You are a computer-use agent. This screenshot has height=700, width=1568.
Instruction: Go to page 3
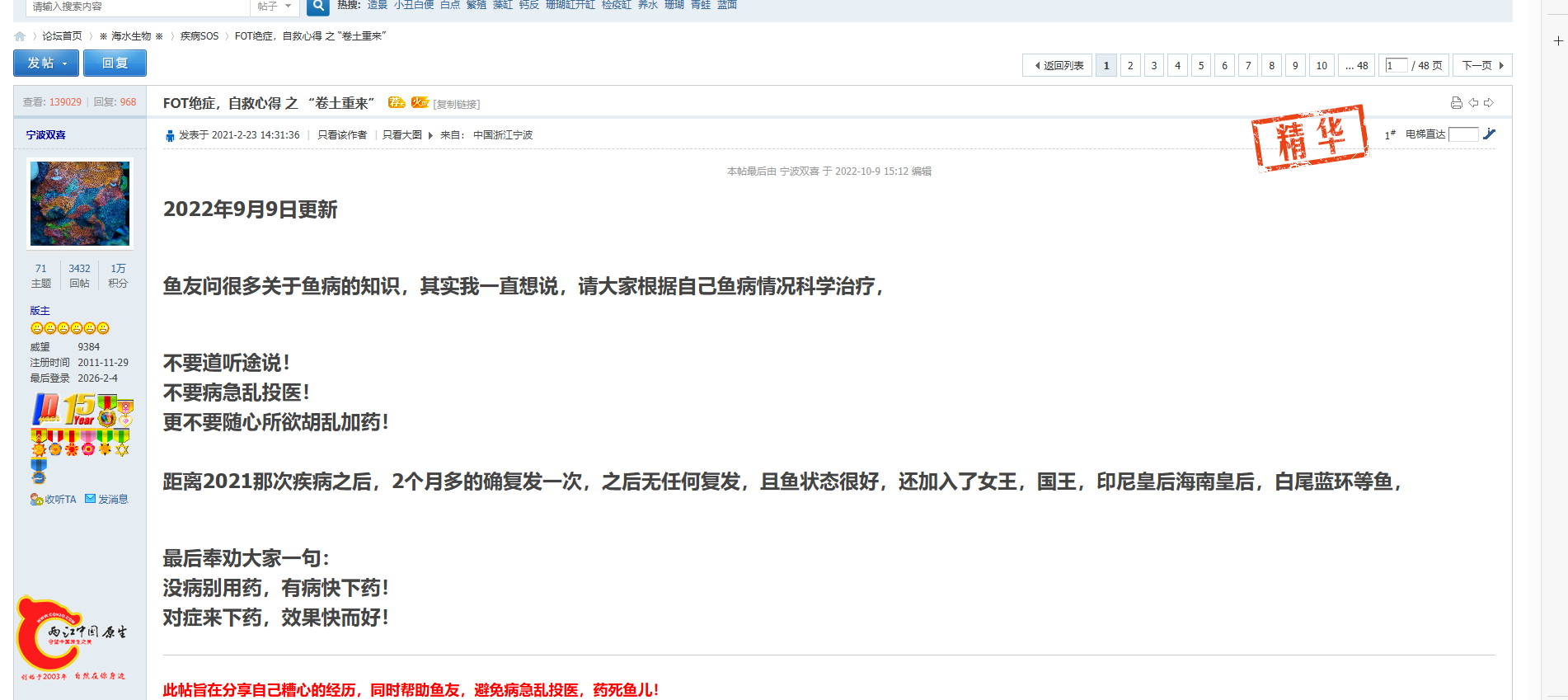coord(1154,65)
